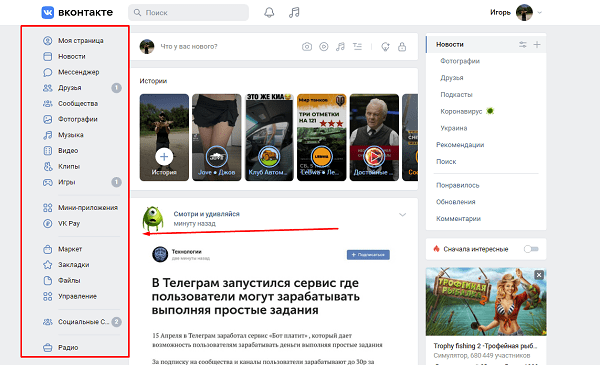Attach a photo with camera icon

click(307, 47)
